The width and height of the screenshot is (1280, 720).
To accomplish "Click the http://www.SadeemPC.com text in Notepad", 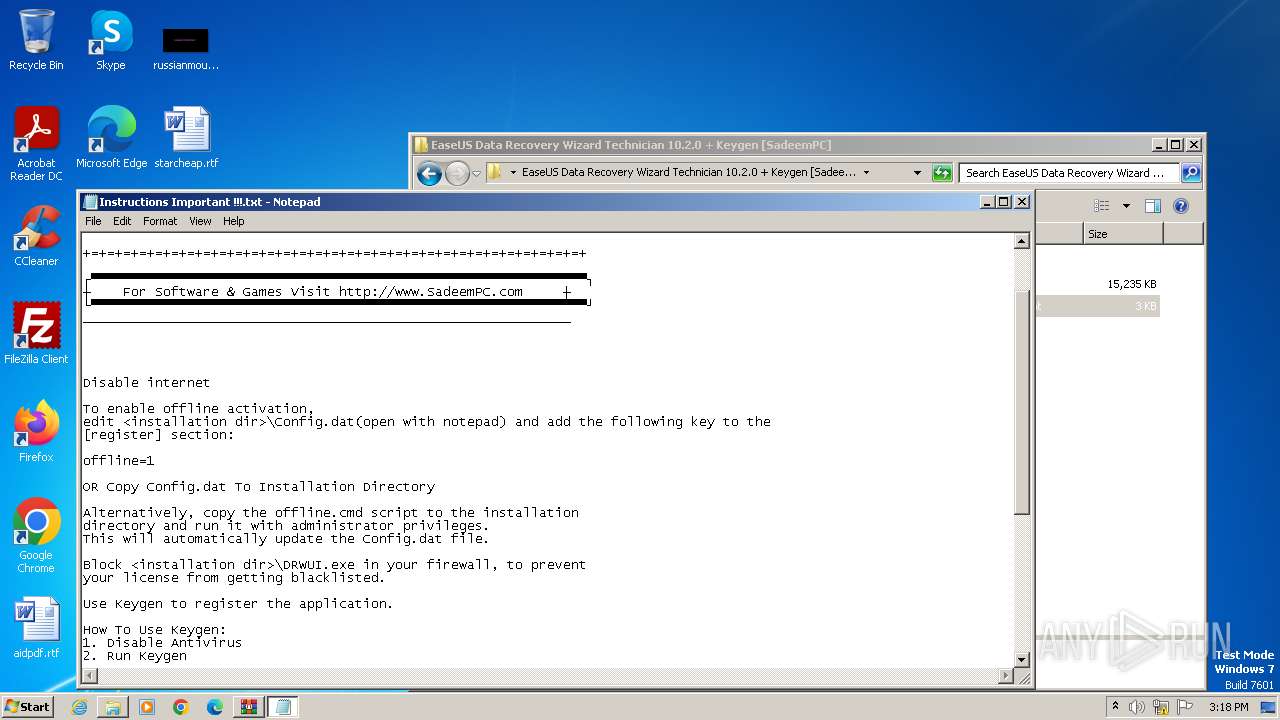I will coord(430,292).
